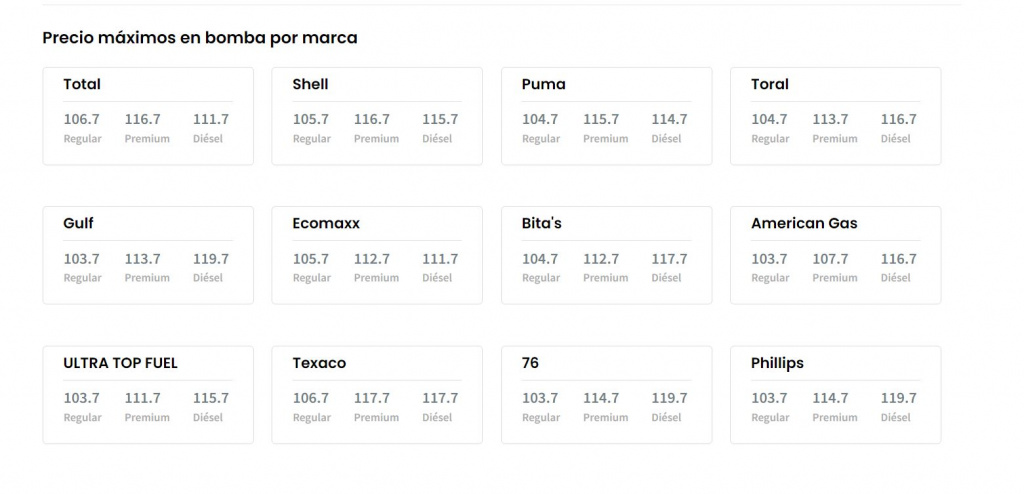Select Puma's Premium price 115.7

click(601, 119)
